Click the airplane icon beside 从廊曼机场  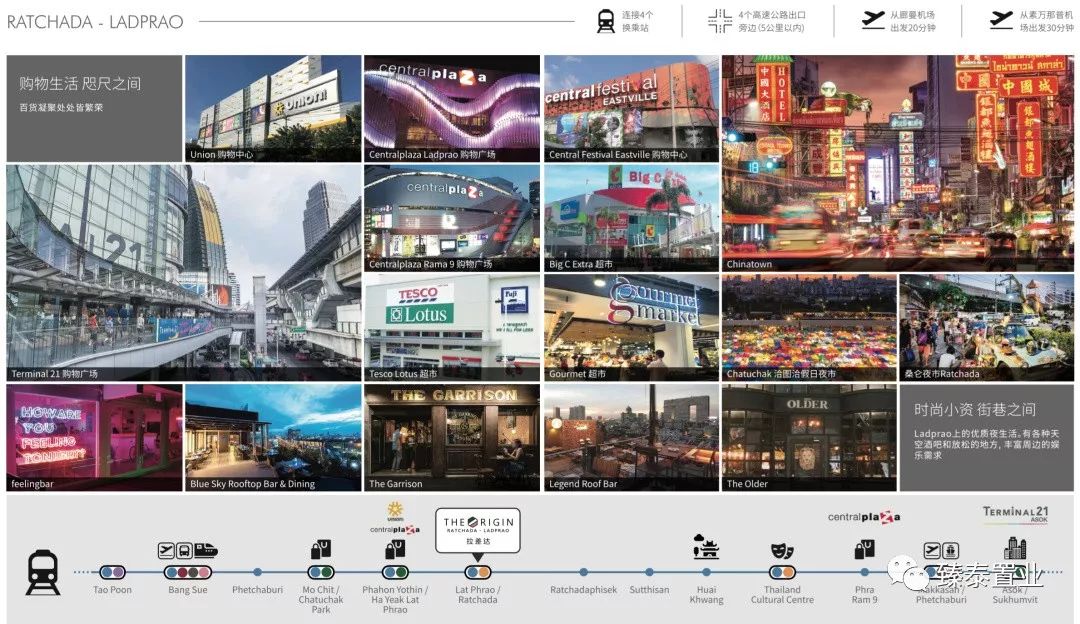(873, 20)
